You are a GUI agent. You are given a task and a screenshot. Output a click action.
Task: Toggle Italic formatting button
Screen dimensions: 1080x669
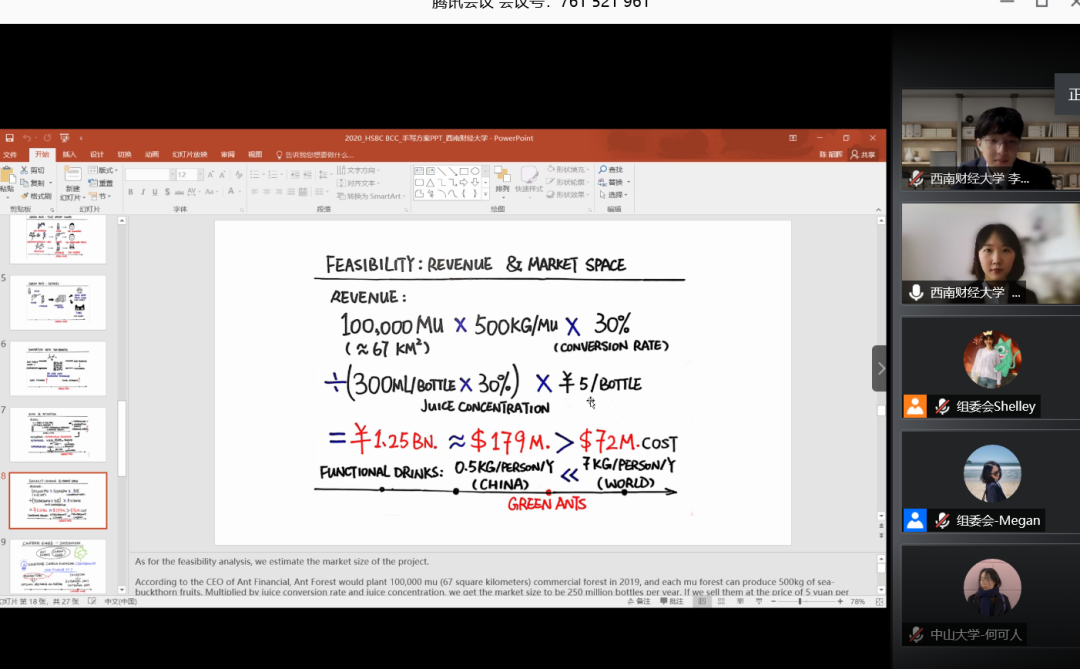tap(143, 192)
